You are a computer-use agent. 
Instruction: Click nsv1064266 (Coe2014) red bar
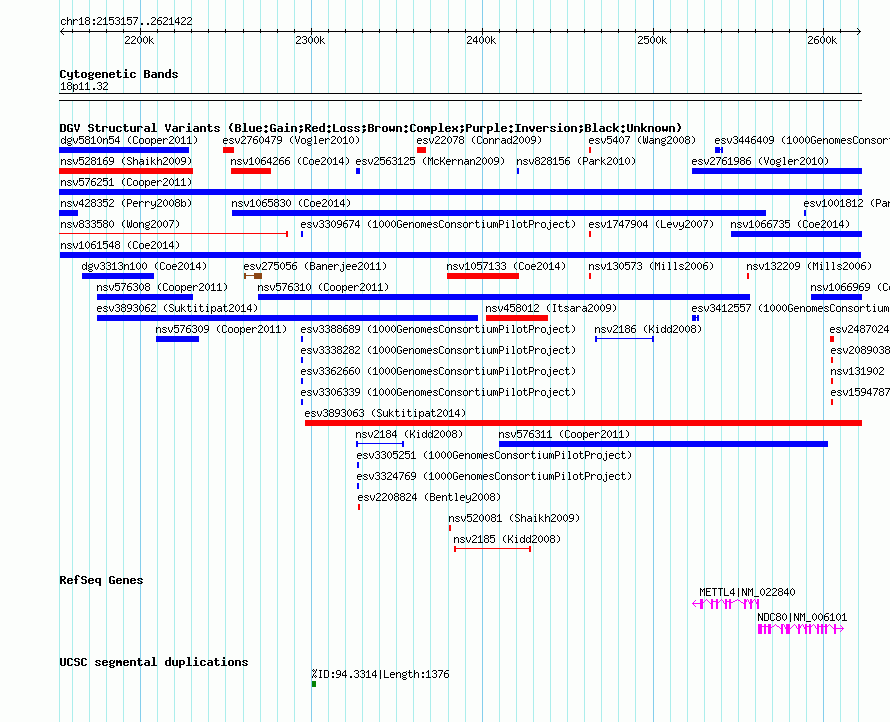coord(251,171)
